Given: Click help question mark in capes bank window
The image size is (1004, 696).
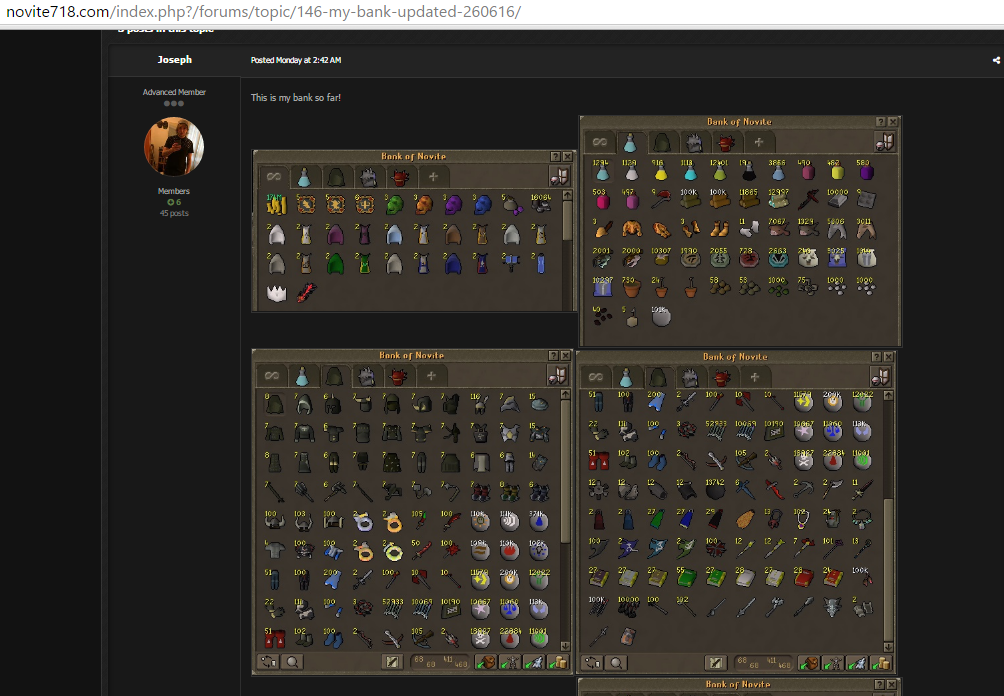Looking at the screenshot, I should pyautogui.click(x=555, y=156).
